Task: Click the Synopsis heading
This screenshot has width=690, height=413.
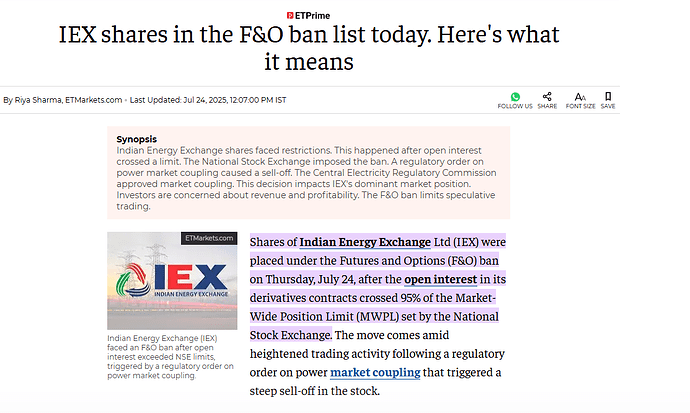Action: (135, 139)
